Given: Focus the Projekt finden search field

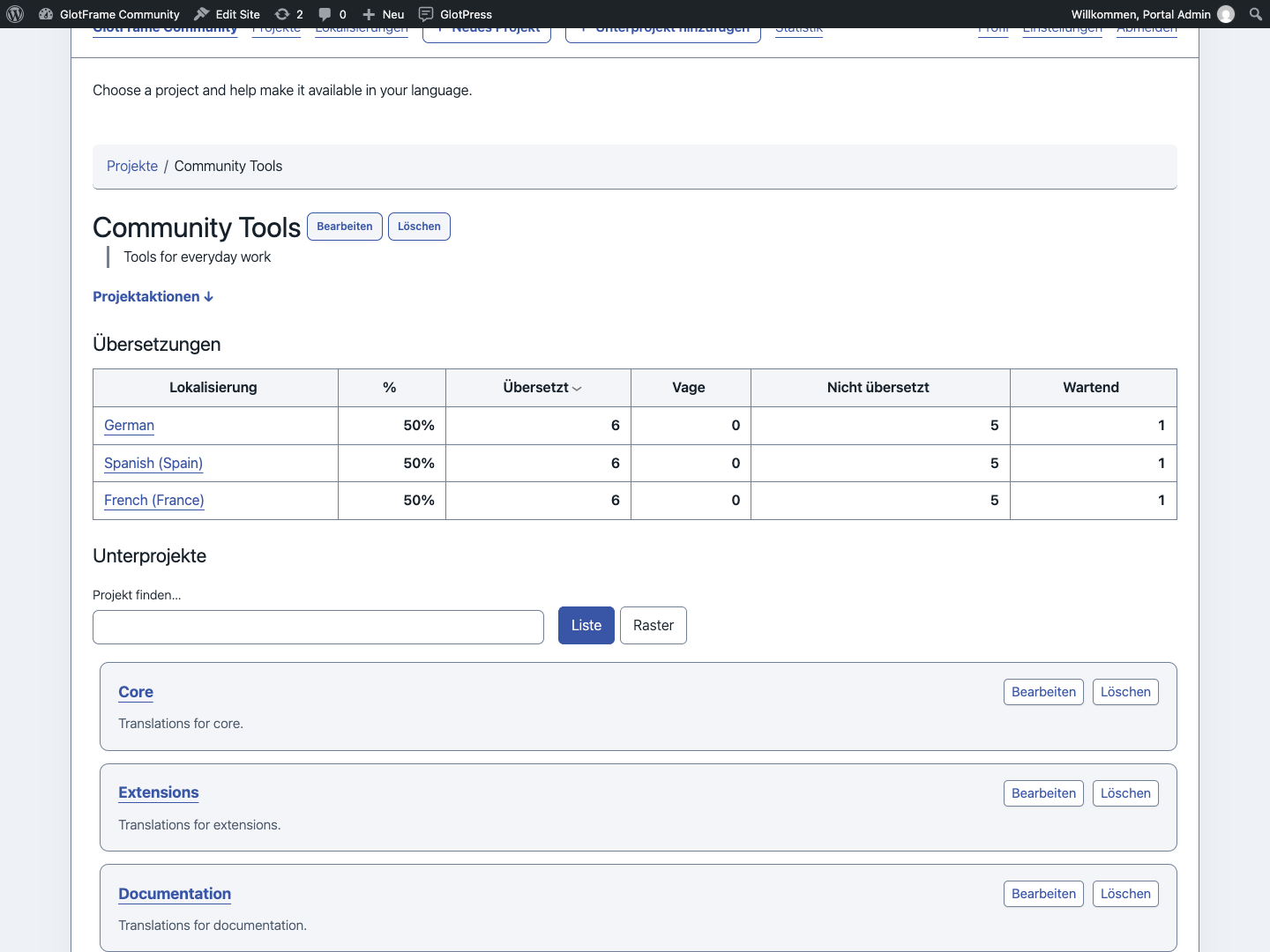Looking at the screenshot, I should click(x=318, y=628).
